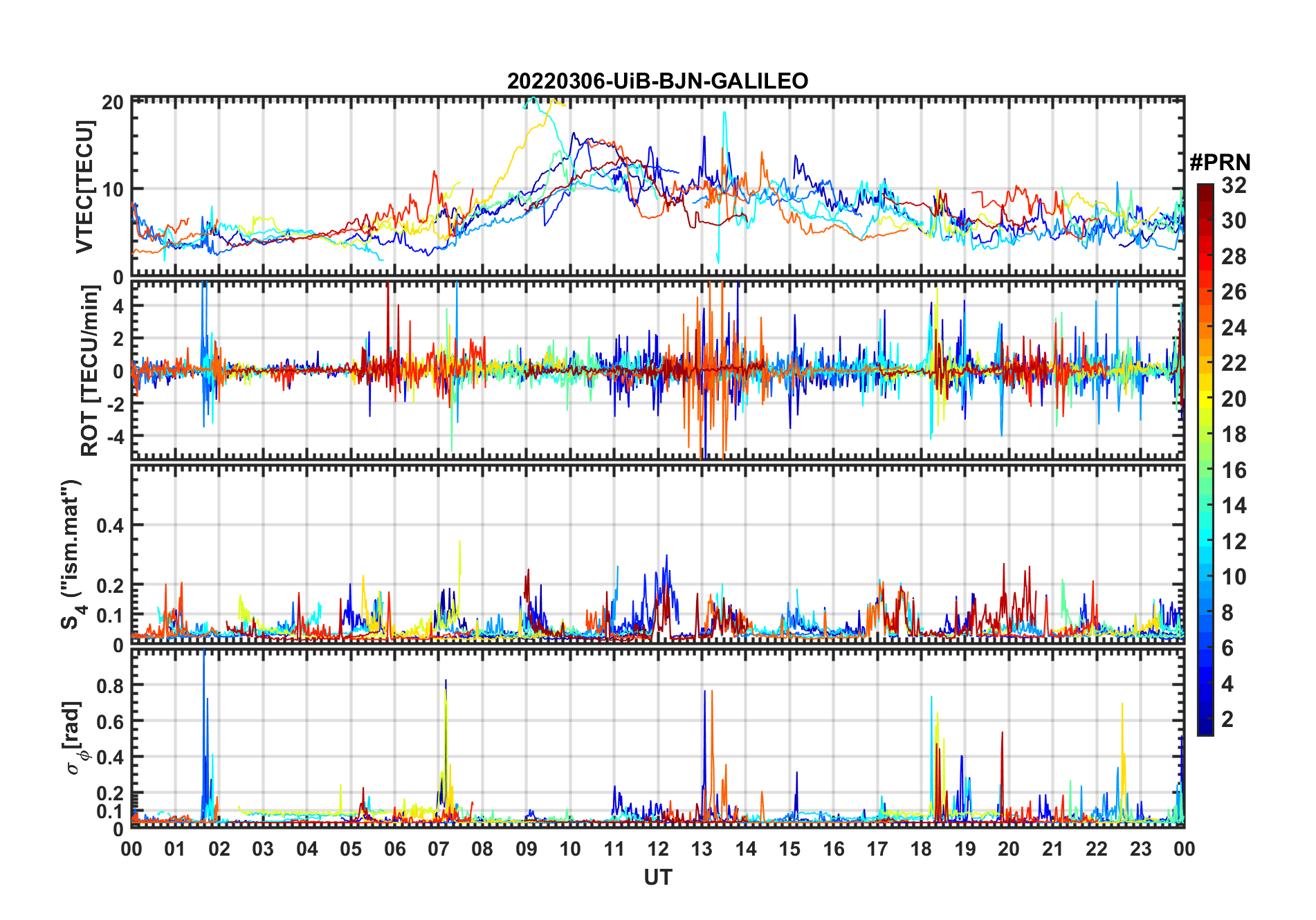
Task: Click the plot title 20220306-UiB-BJN-GALILEO
Action: coord(657,82)
